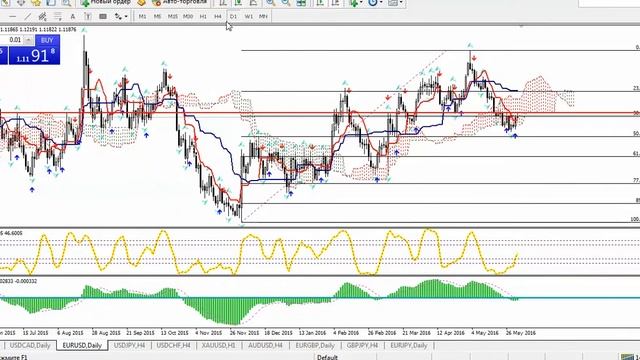Switch to the XAUUSD,H1 chart tab
Viewport: 640px width, 360px height.
(218, 345)
